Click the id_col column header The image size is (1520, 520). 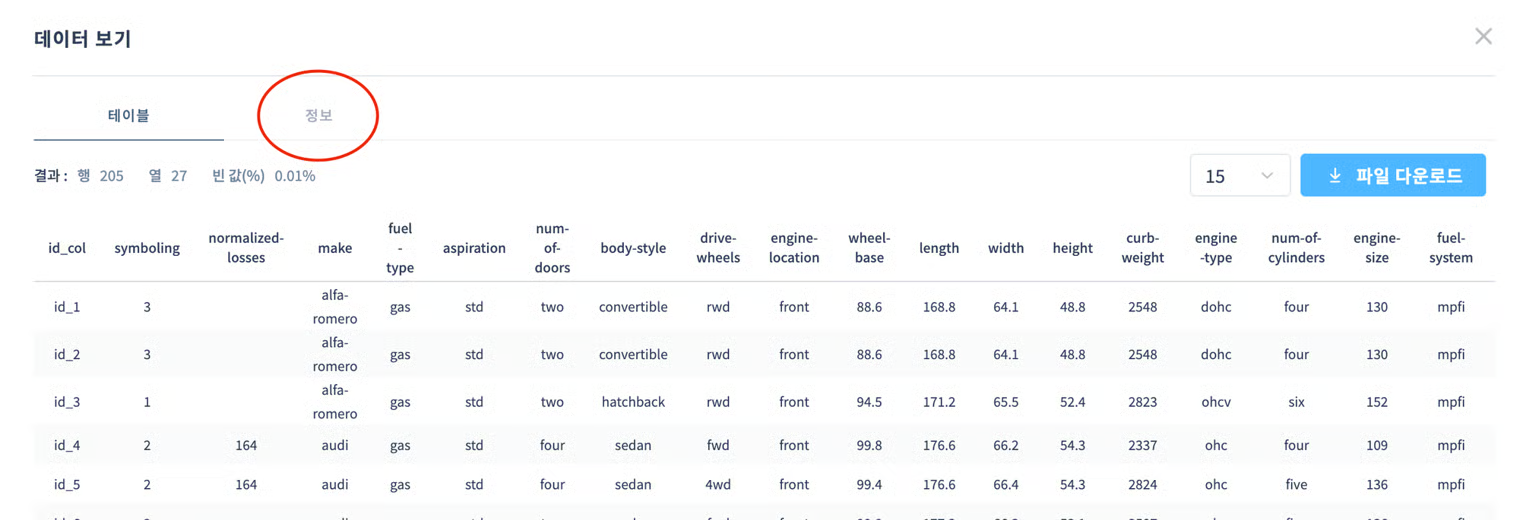67,248
